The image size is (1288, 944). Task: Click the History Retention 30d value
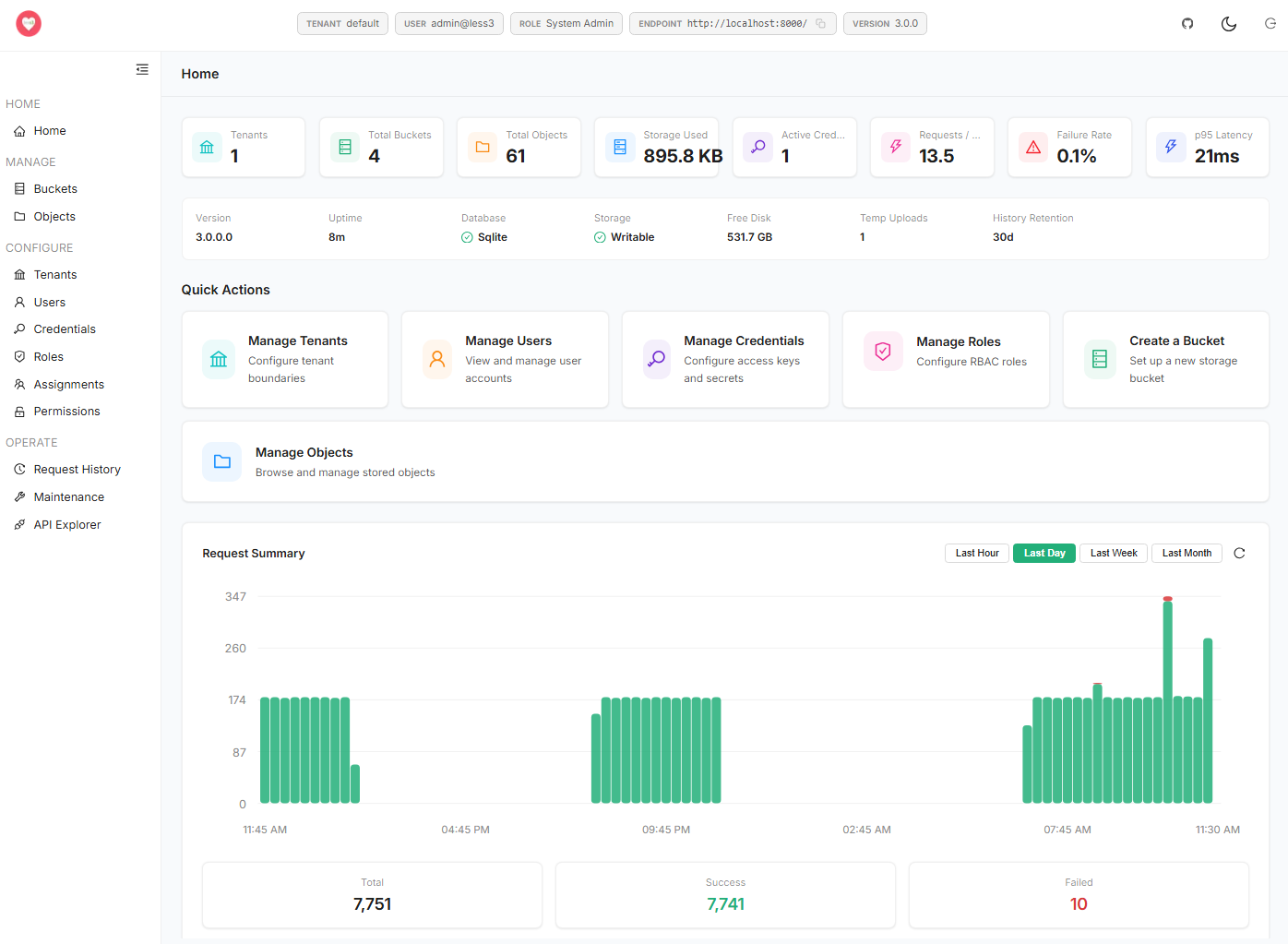coord(1003,237)
